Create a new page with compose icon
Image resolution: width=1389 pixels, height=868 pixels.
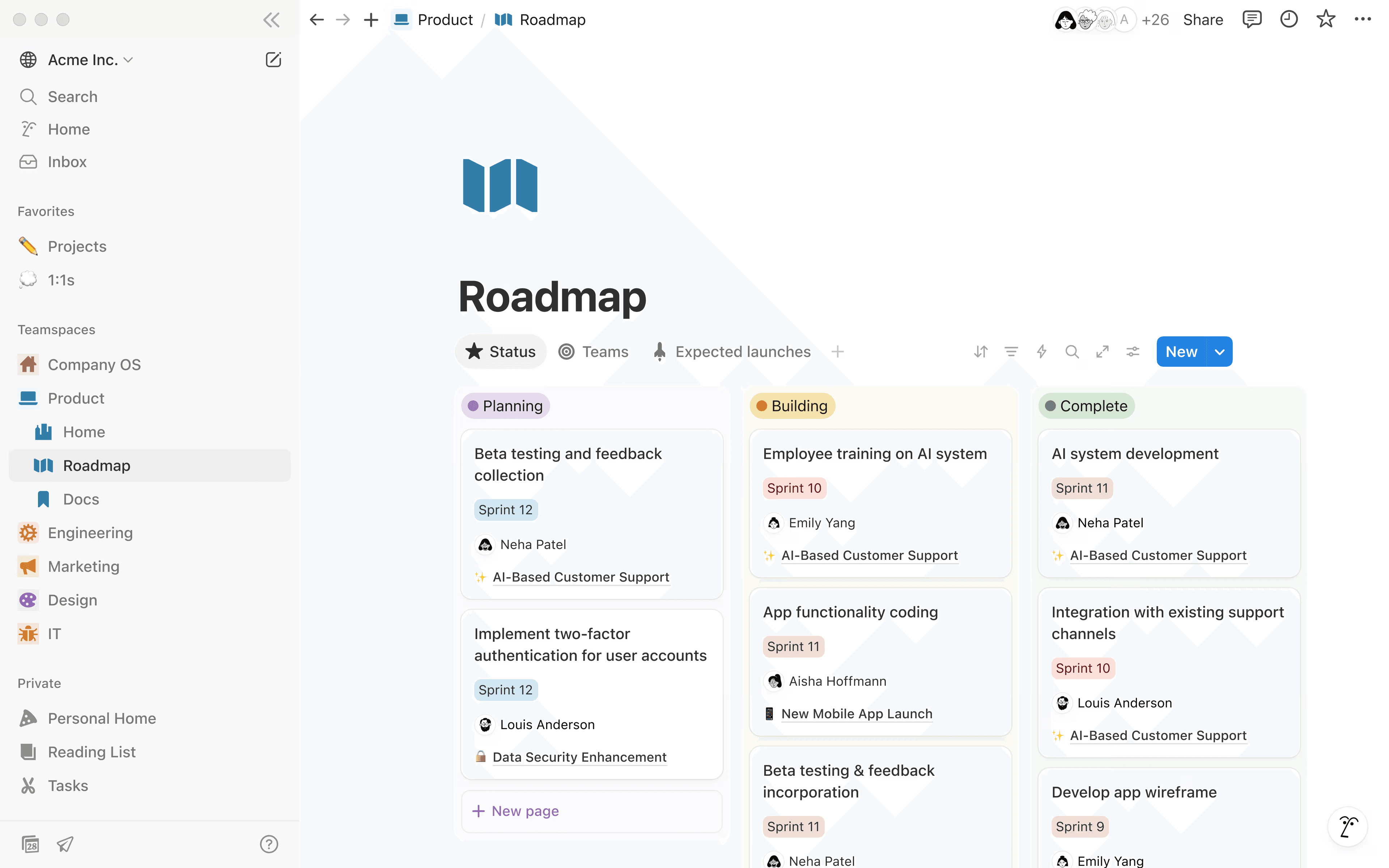(273, 60)
